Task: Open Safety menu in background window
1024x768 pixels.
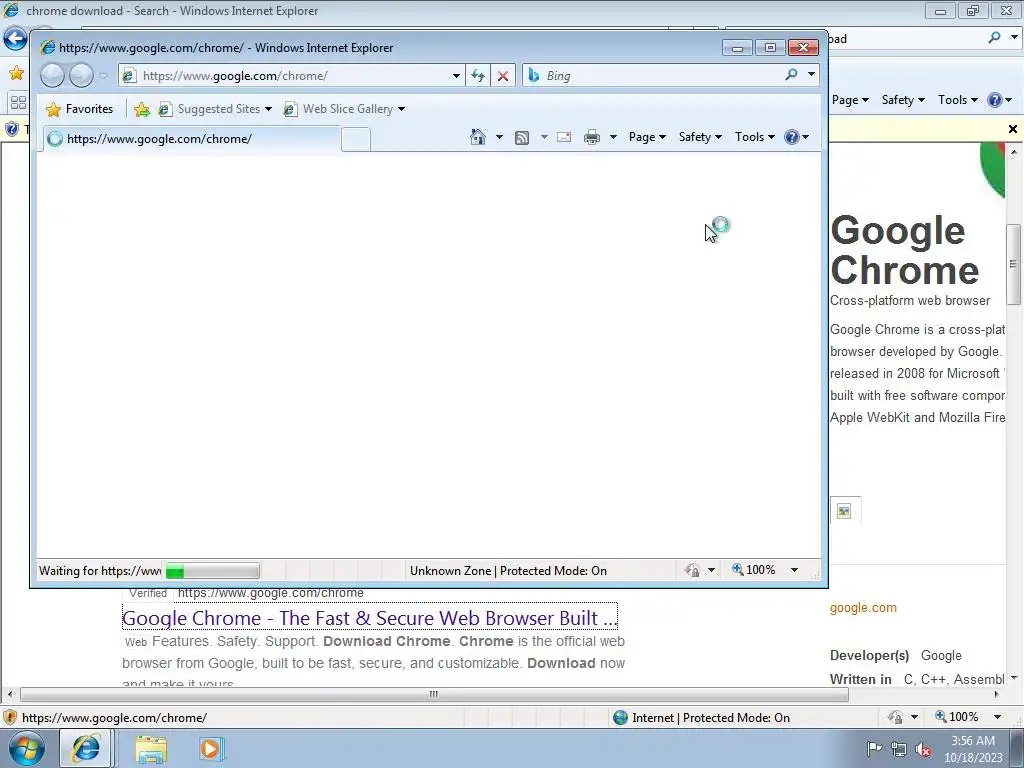Action: coord(903,100)
